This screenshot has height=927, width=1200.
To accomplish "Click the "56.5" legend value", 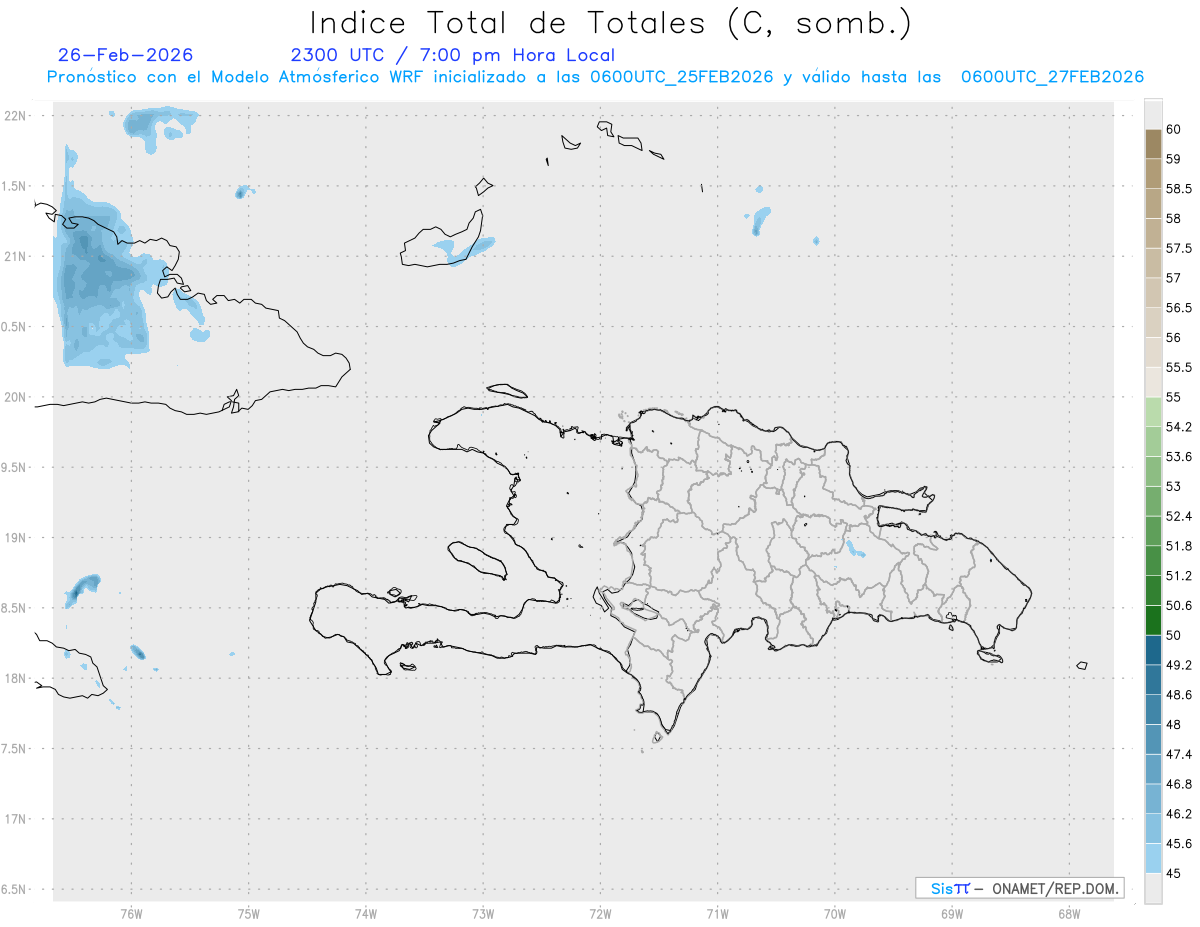I will tap(1178, 308).
